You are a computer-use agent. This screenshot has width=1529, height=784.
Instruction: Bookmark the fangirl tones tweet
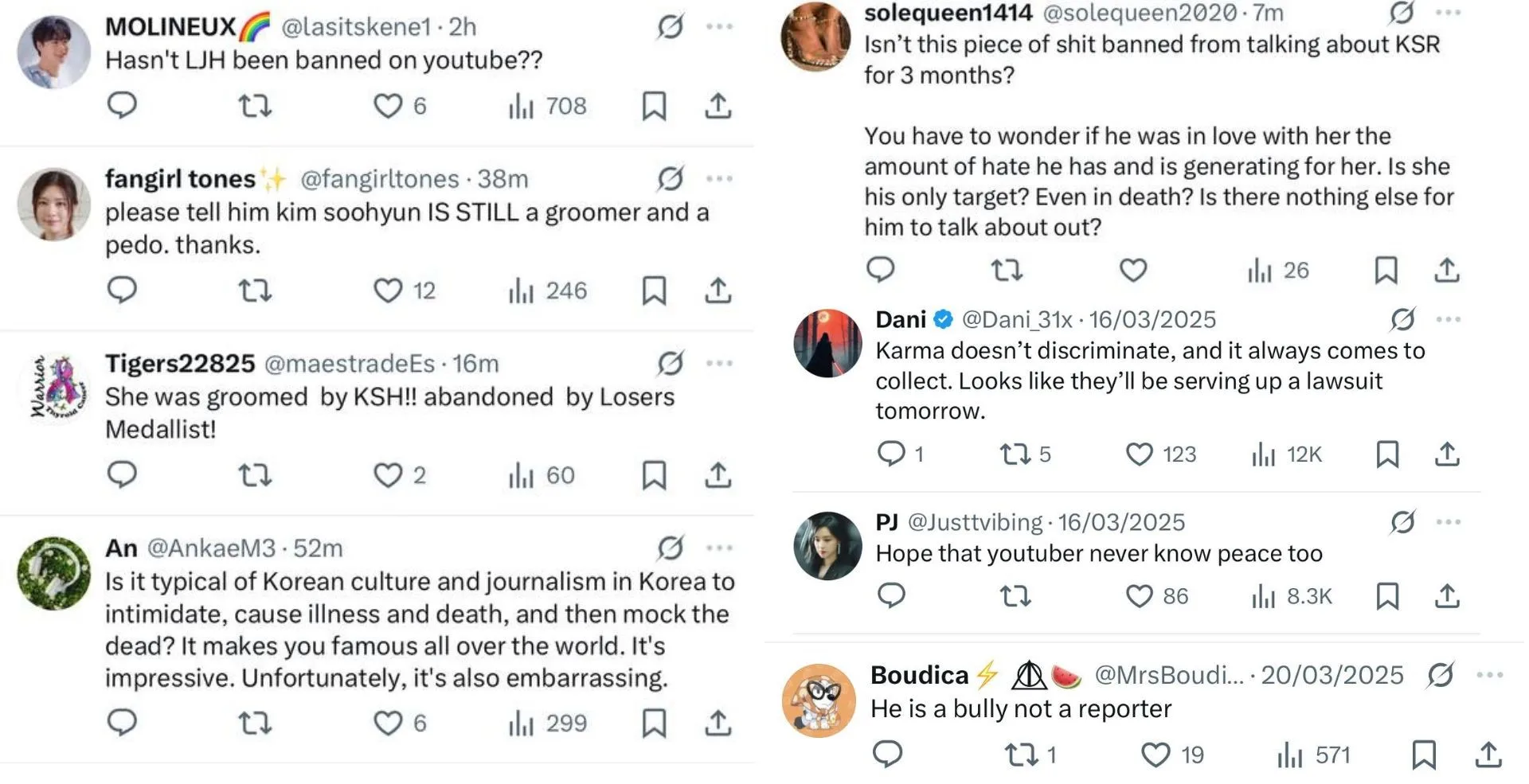654,291
